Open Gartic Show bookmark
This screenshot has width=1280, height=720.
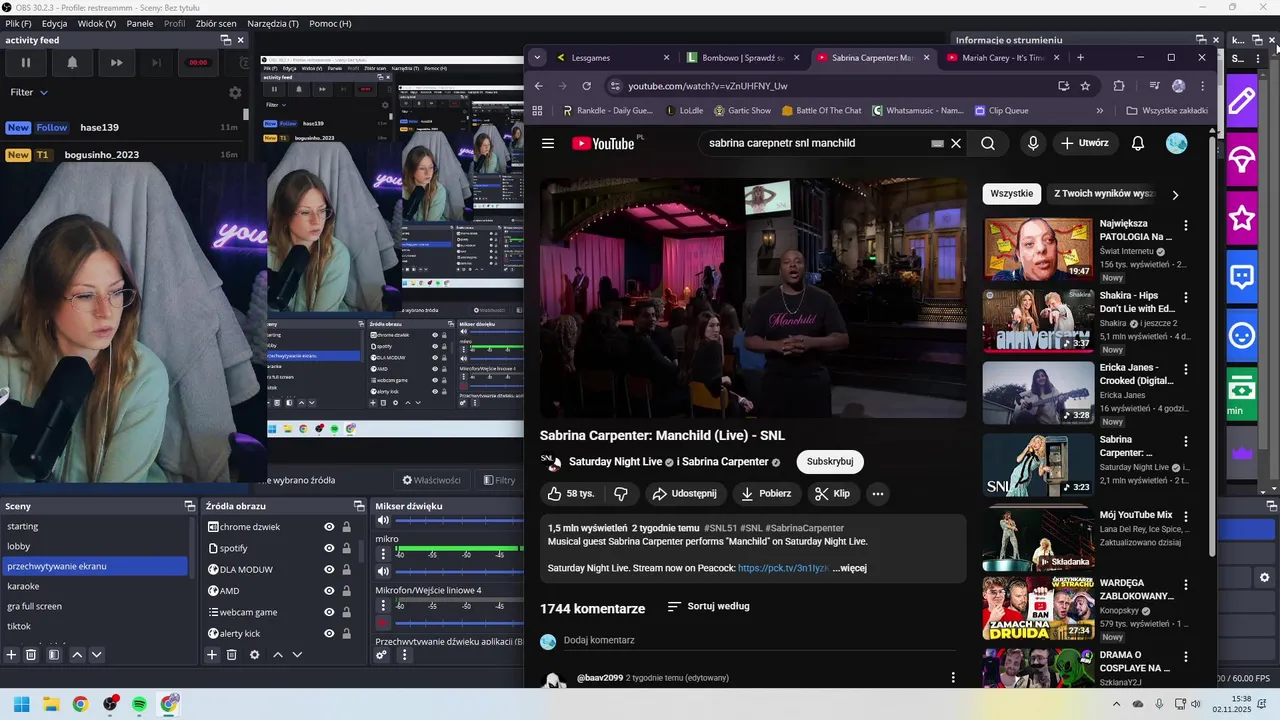(740, 111)
